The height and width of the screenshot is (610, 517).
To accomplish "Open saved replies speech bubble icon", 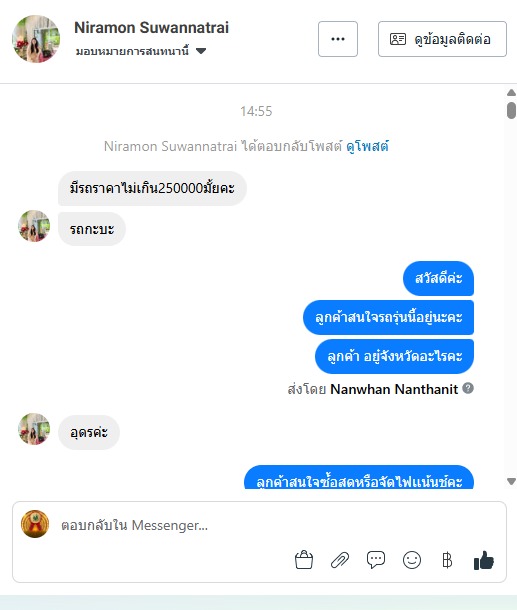I will pos(376,560).
